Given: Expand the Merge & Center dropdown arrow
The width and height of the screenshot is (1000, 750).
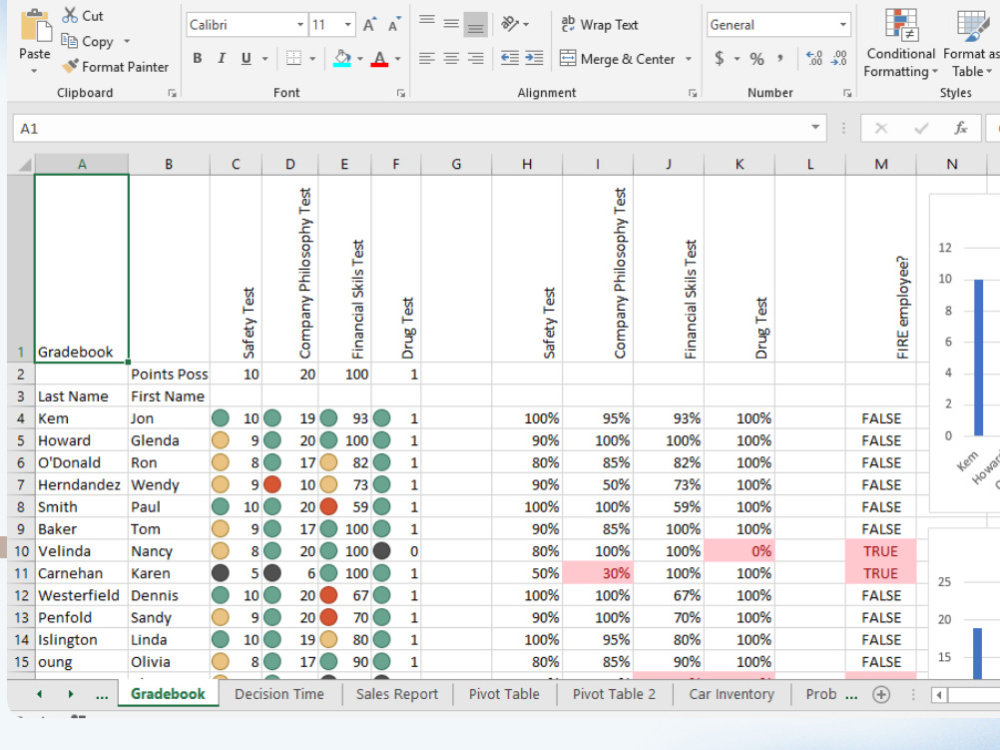Looking at the screenshot, I should click(688, 59).
